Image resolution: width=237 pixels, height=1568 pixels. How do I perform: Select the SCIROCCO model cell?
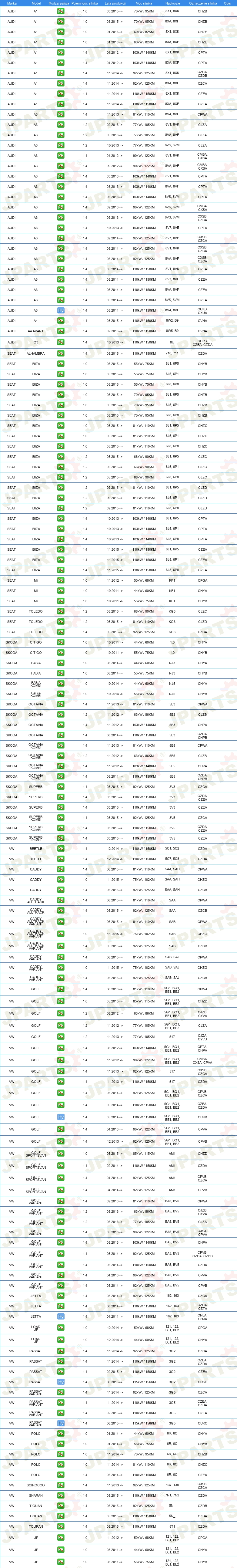point(35,1485)
